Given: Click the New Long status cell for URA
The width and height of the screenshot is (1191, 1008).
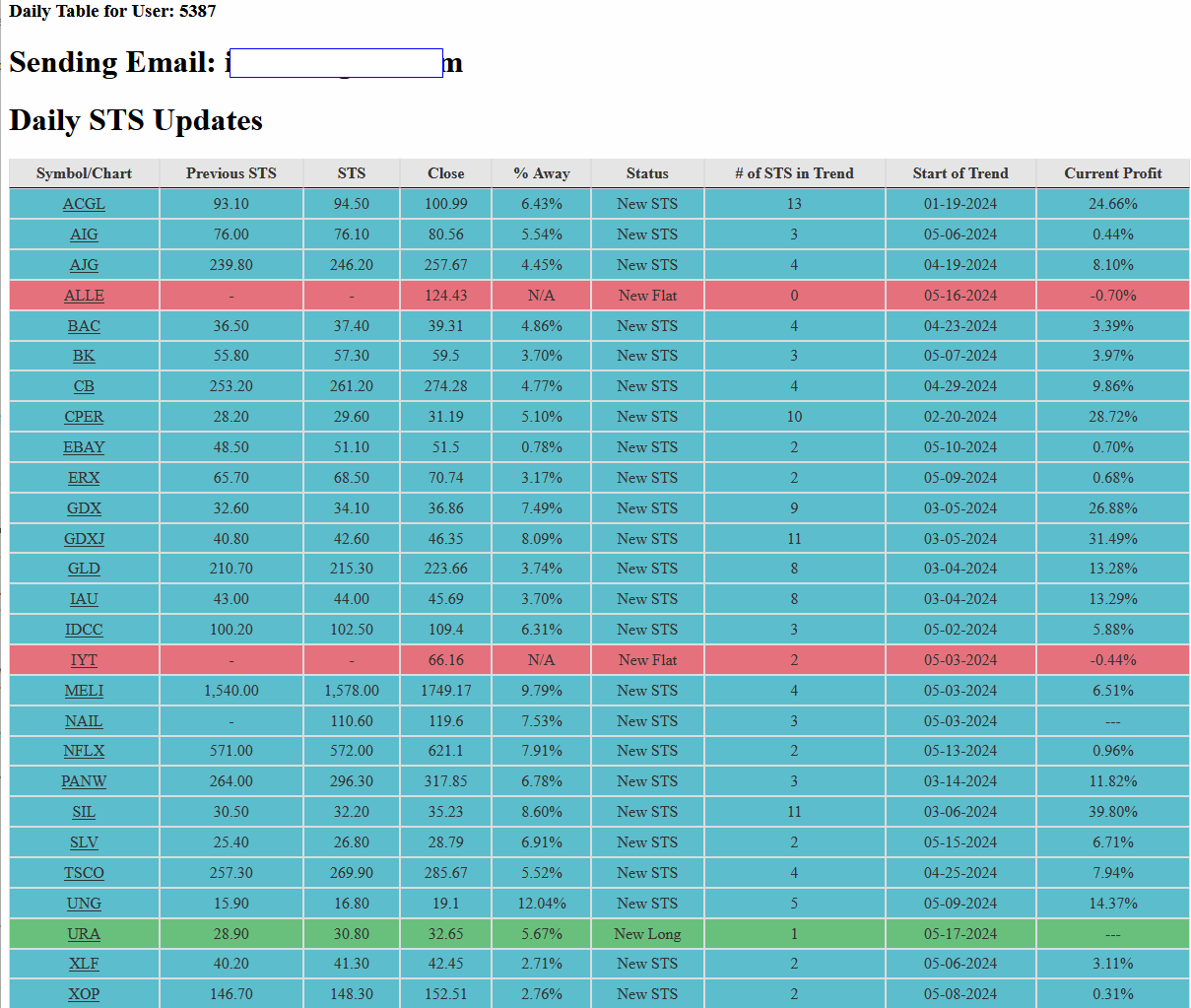Looking at the screenshot, I should [647, 934].
